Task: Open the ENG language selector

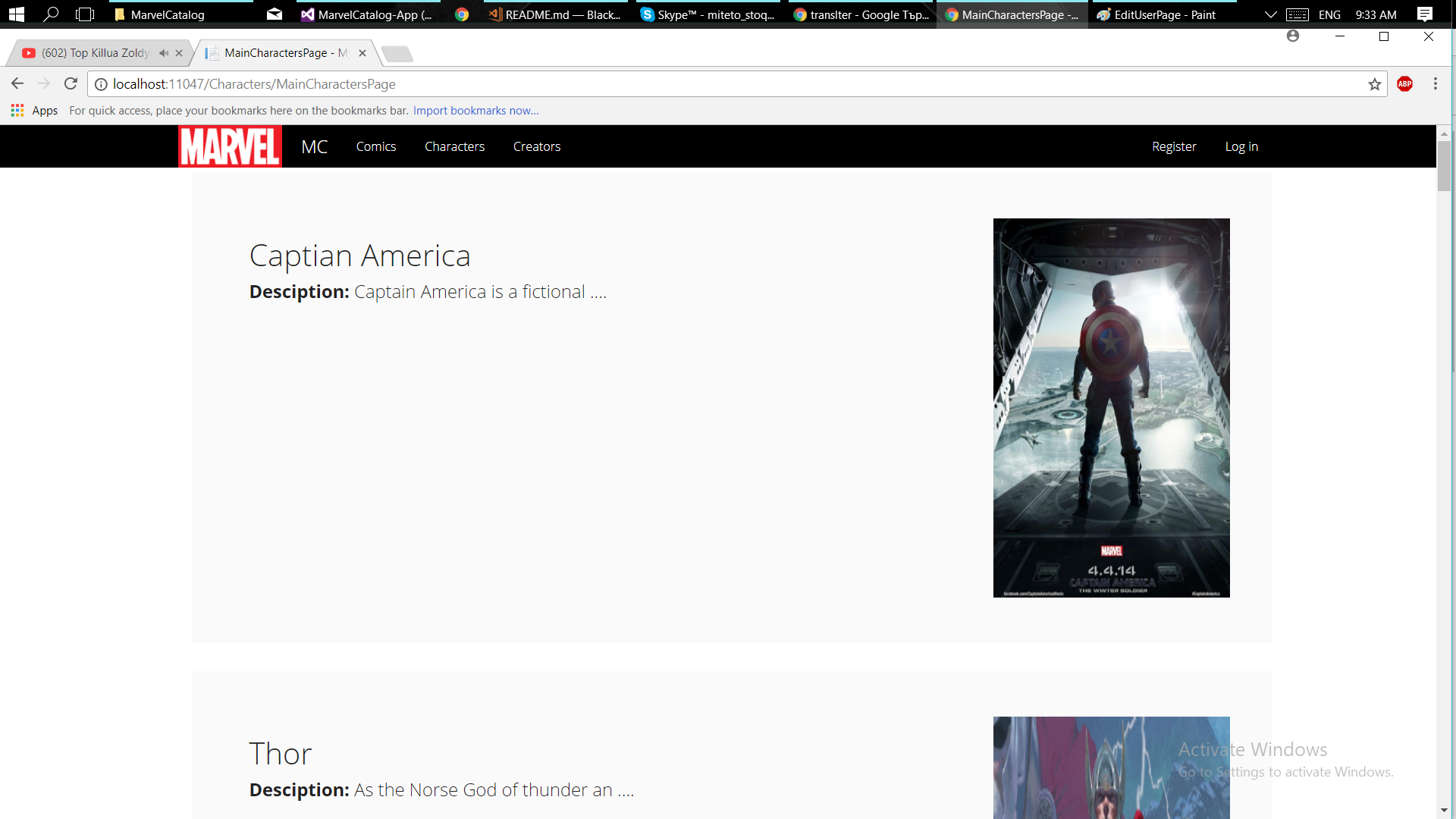Action: tap(1329, 14)
